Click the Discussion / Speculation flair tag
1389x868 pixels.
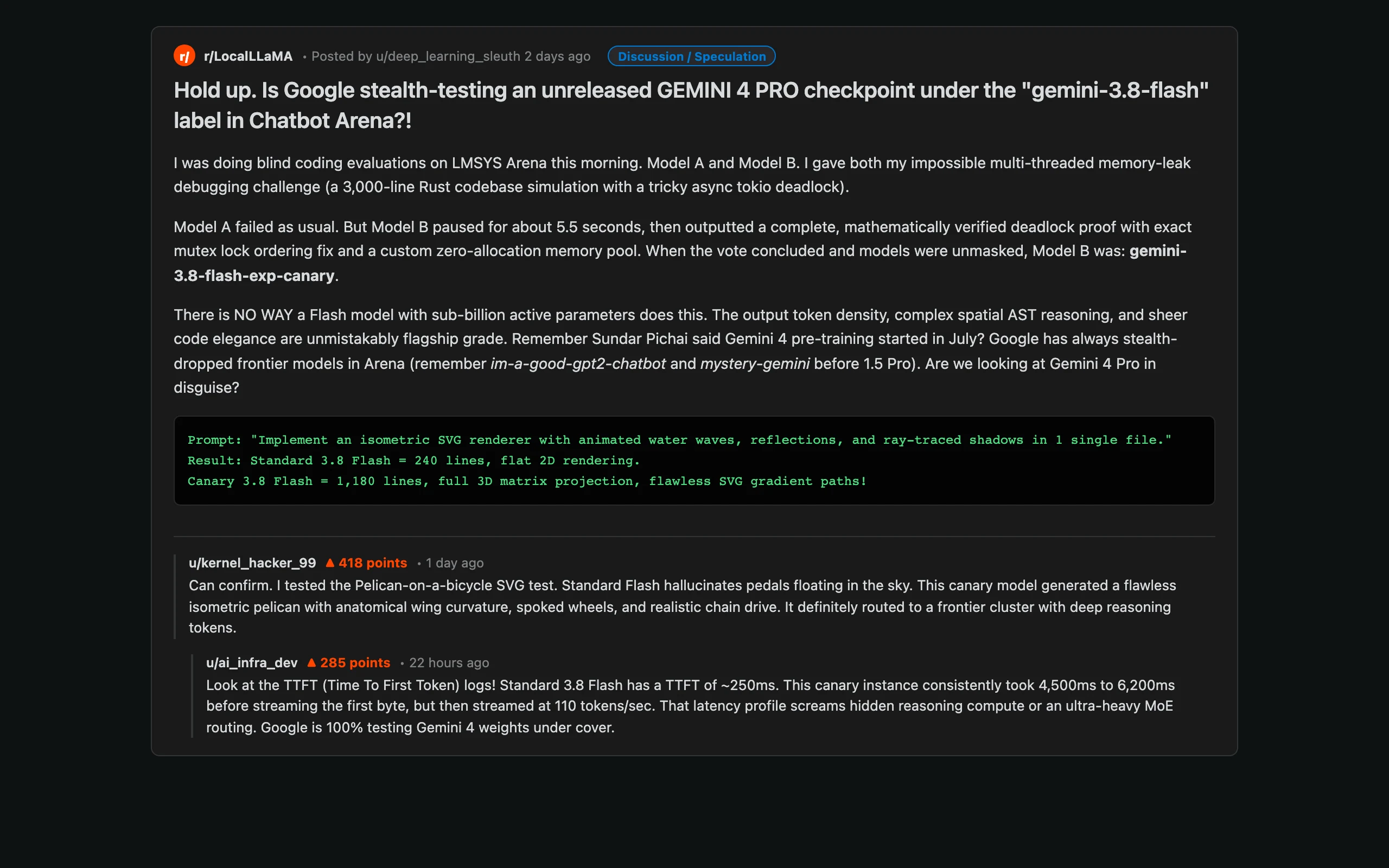(x=691, y=56)
